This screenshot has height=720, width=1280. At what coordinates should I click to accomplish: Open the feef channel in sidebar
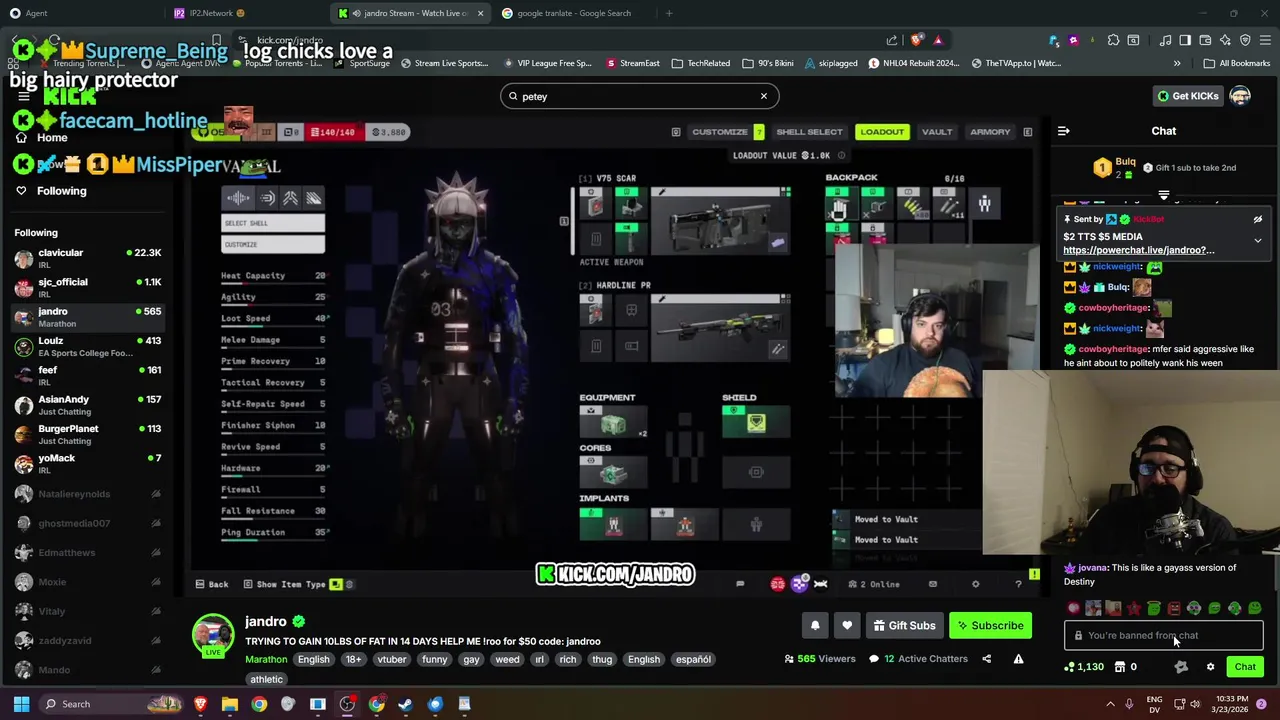coord(87,376)
